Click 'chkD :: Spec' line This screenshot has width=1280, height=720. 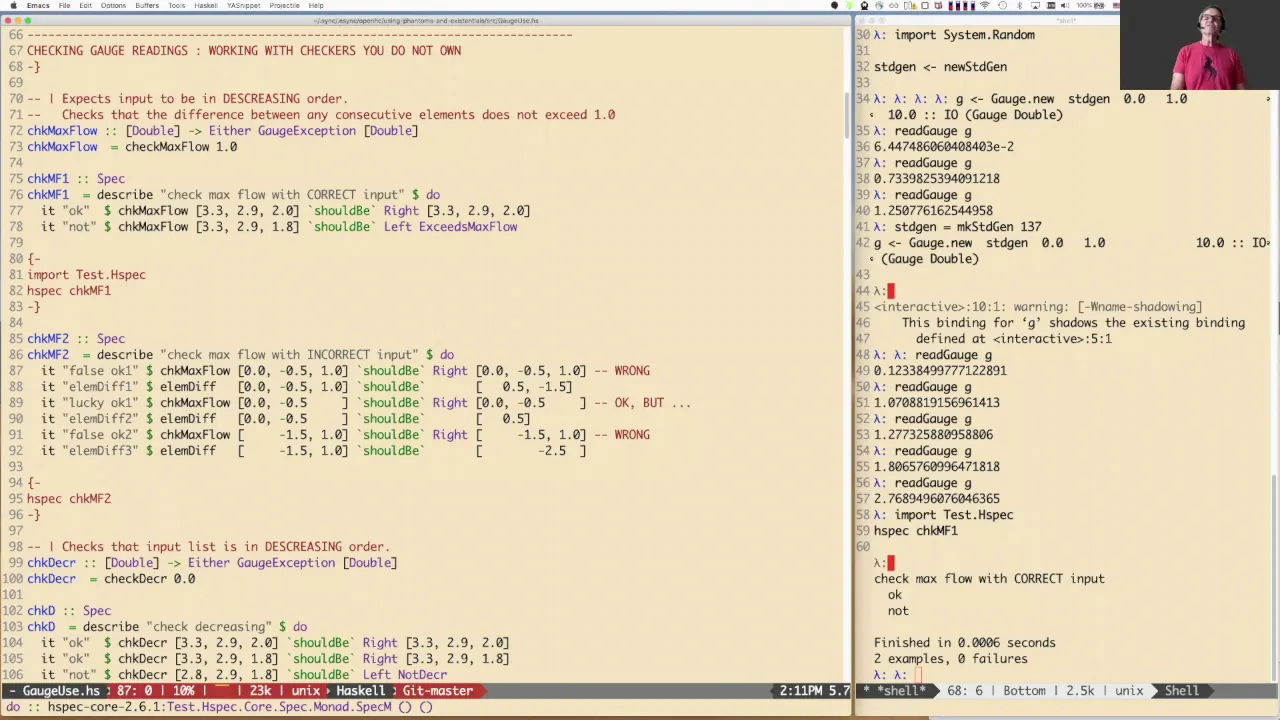[x=69, y=611]
